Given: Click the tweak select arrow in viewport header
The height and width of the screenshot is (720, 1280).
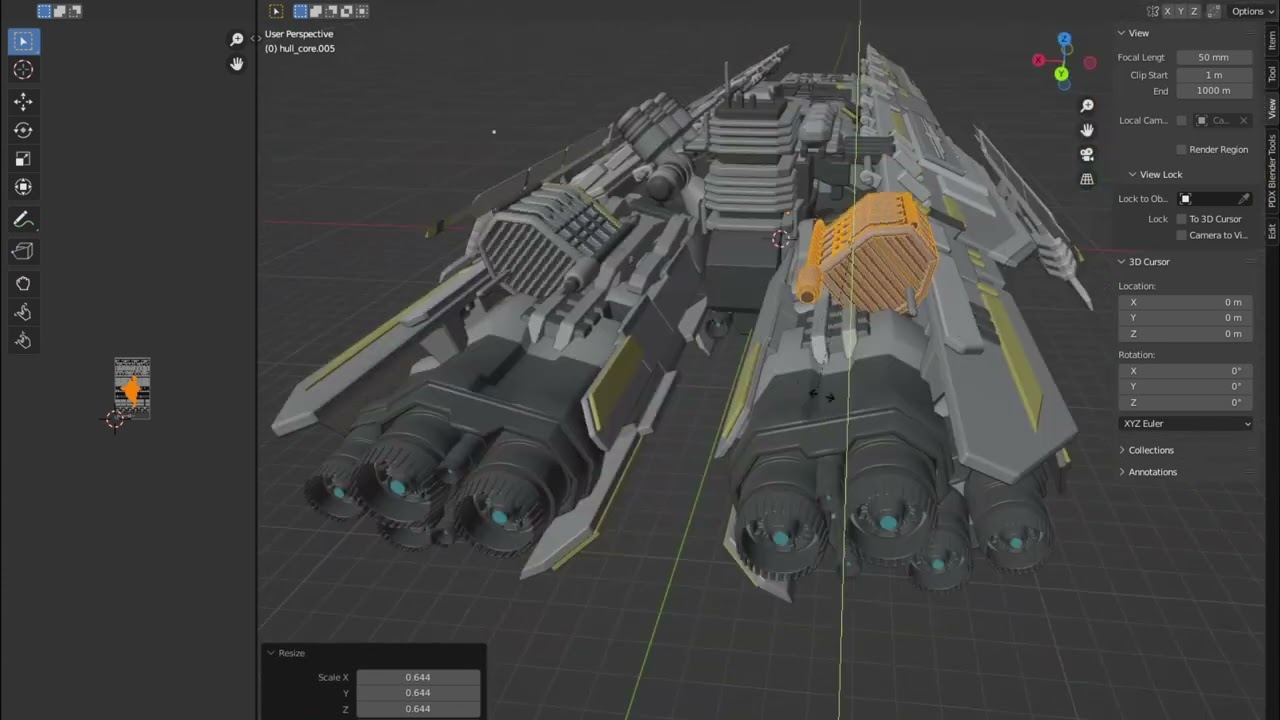Looking at the screenshot, I should point(276,11).
